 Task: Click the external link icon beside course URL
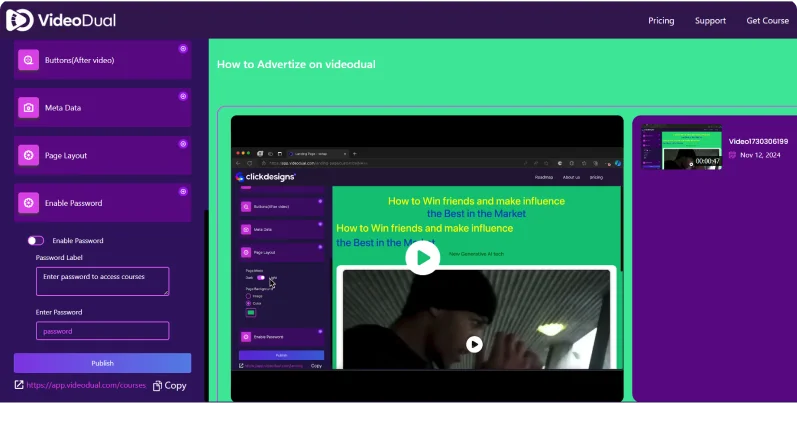(x=19, y=385)
